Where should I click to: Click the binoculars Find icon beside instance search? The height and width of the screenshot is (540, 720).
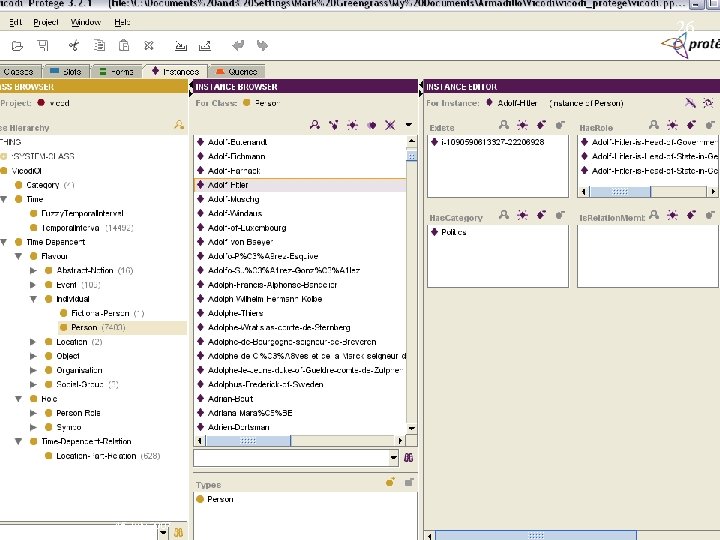point(408,457)
